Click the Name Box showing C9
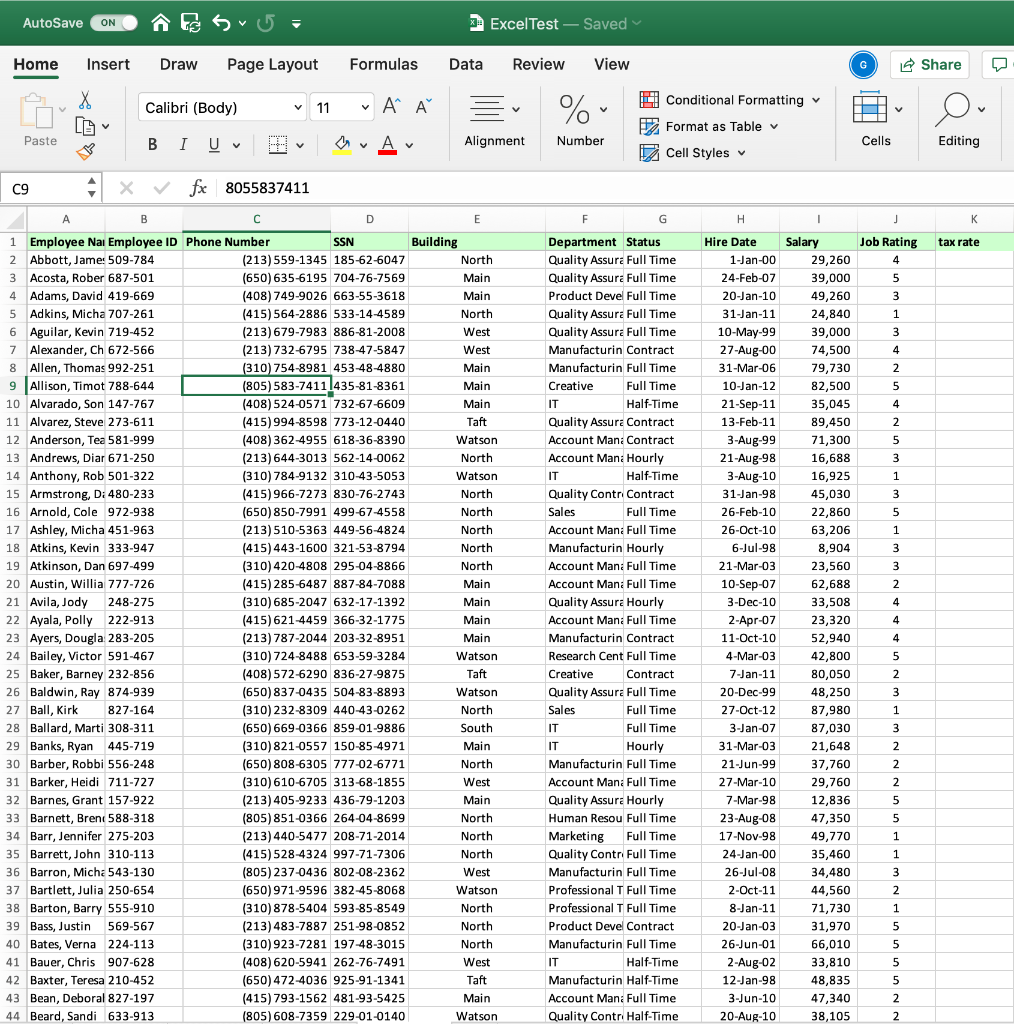This screenshot has height=1024, width=1014. pyautogui.click(x=40, y=187)
